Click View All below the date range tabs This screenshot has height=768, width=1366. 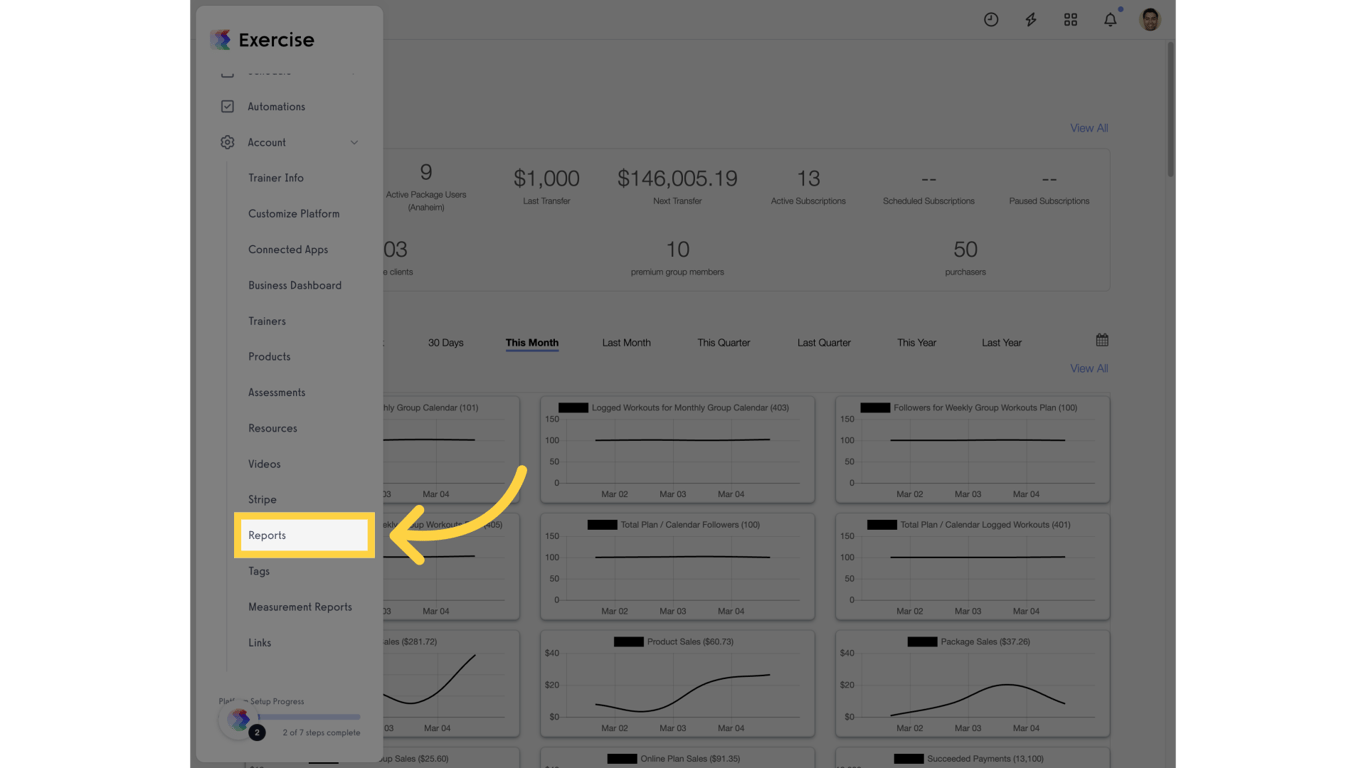1089,368
